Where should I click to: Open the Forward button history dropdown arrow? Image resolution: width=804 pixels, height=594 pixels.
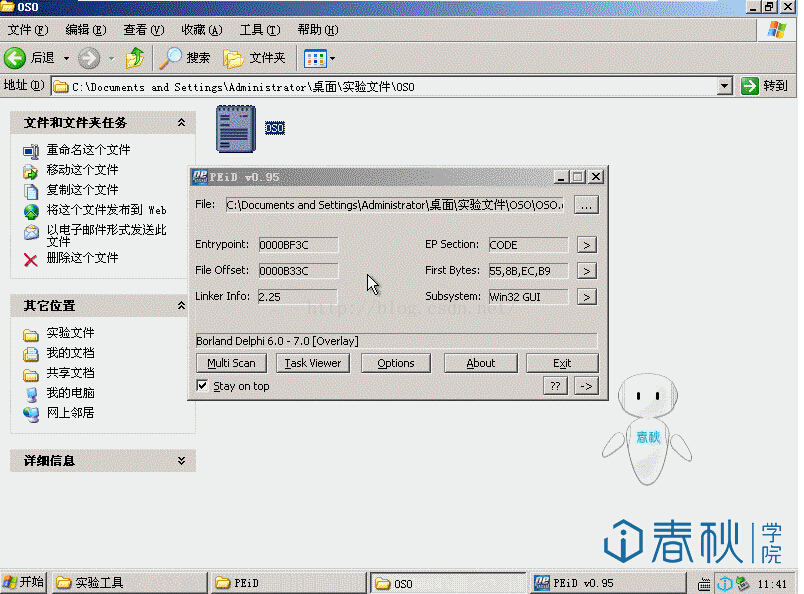(111, 58)
